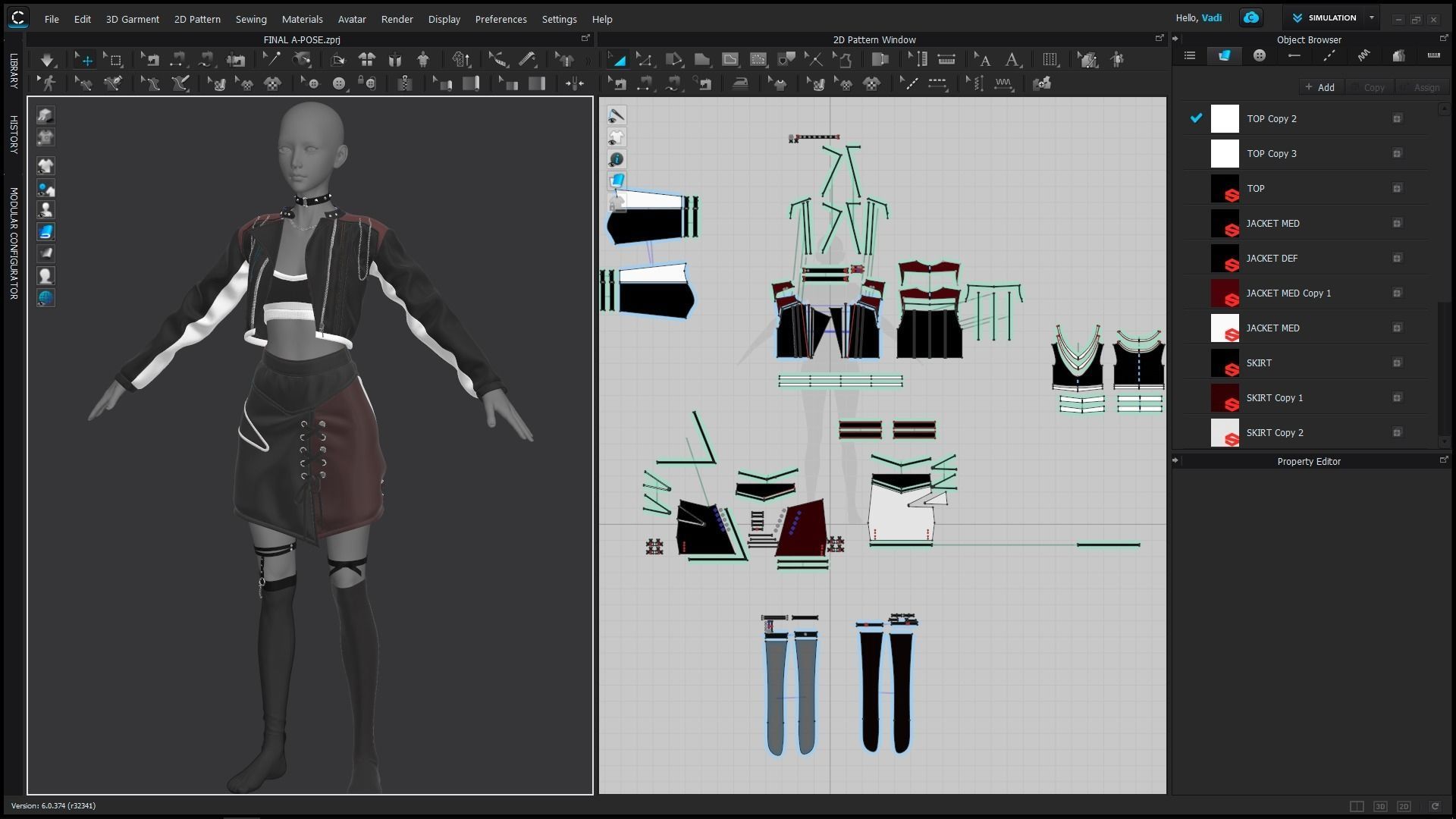1456x819 pixels.
Task: Select the Trace pattern tool
Action: click(x=843, y=59)
